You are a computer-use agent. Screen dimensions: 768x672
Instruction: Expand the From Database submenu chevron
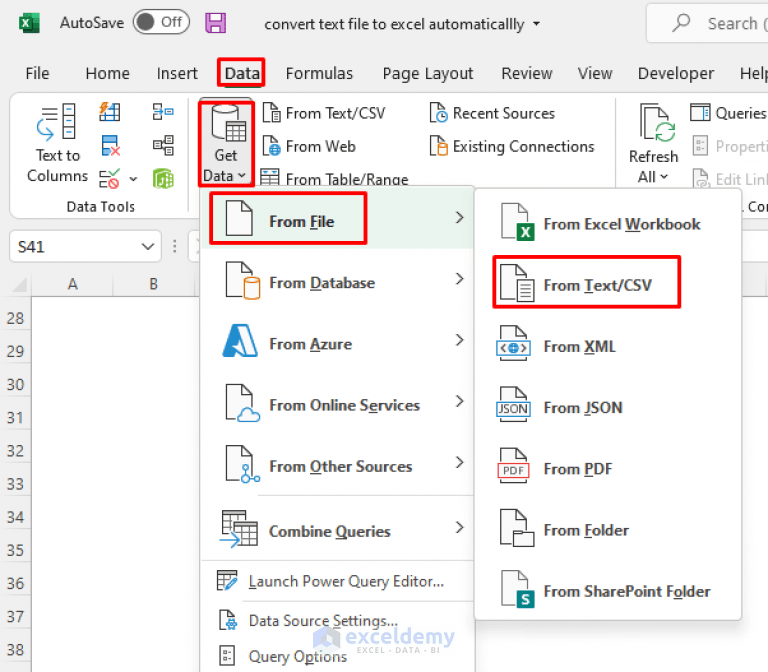459,279
